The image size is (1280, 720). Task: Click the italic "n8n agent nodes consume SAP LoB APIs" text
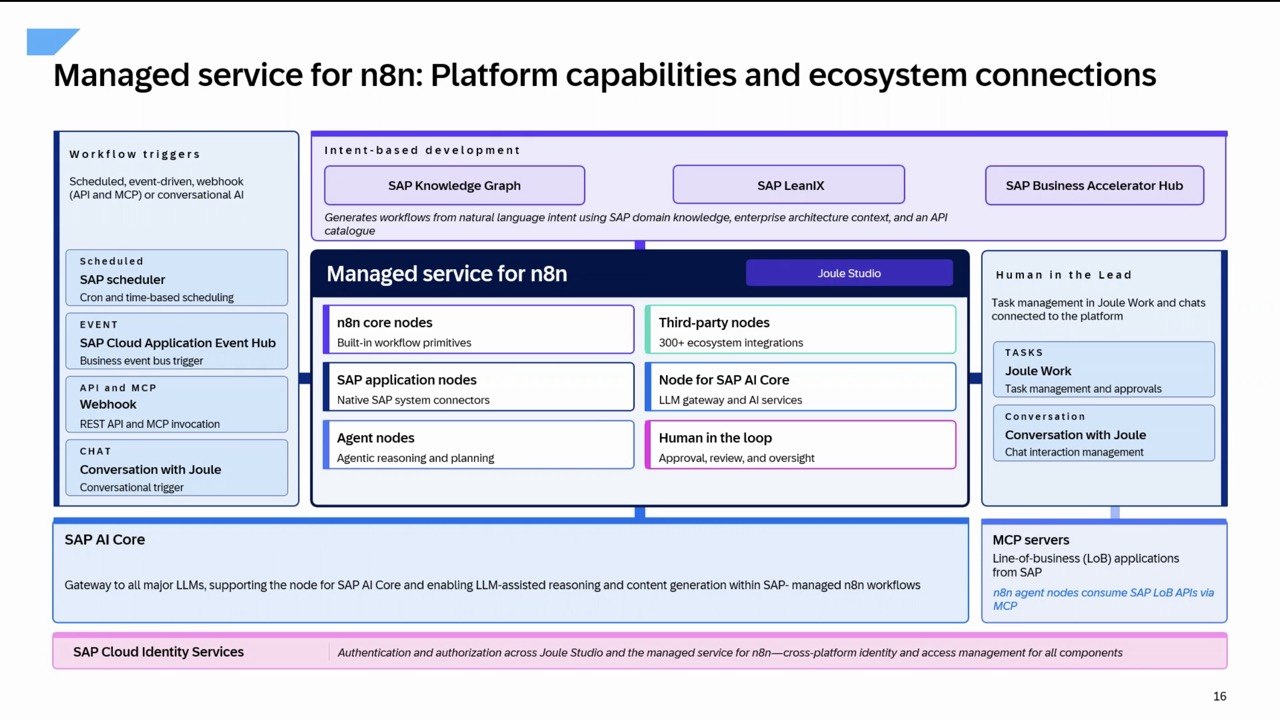pos(1103,599)
